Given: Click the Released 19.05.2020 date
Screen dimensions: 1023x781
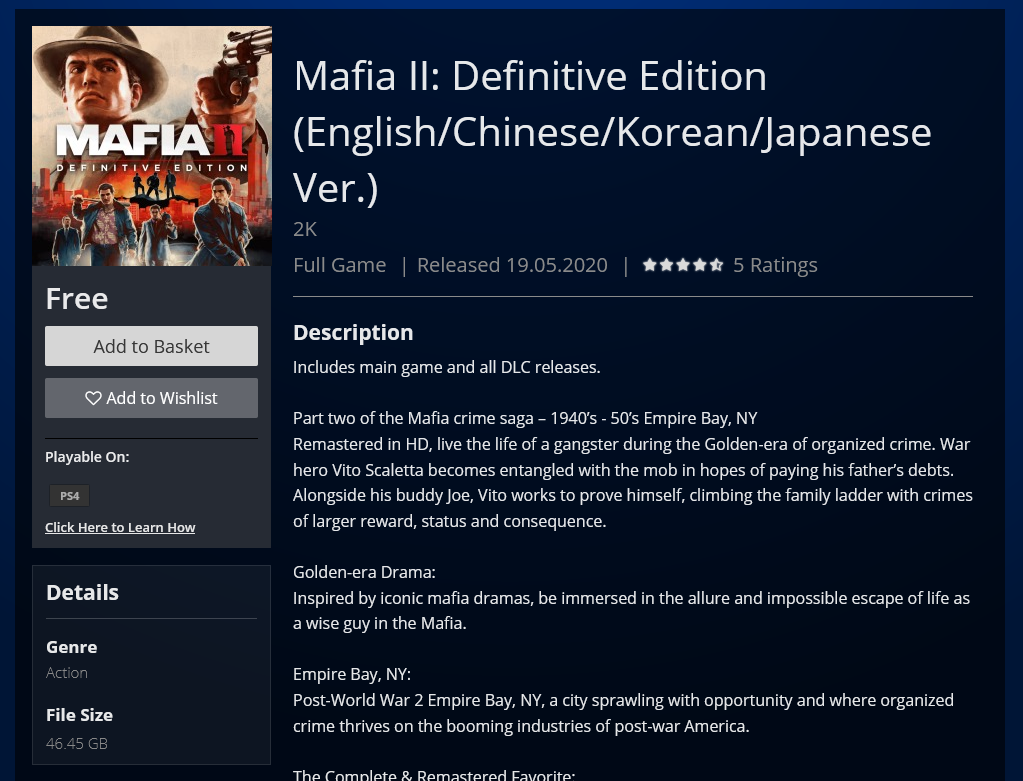Looking at the screenshot, I should [512, 265].
